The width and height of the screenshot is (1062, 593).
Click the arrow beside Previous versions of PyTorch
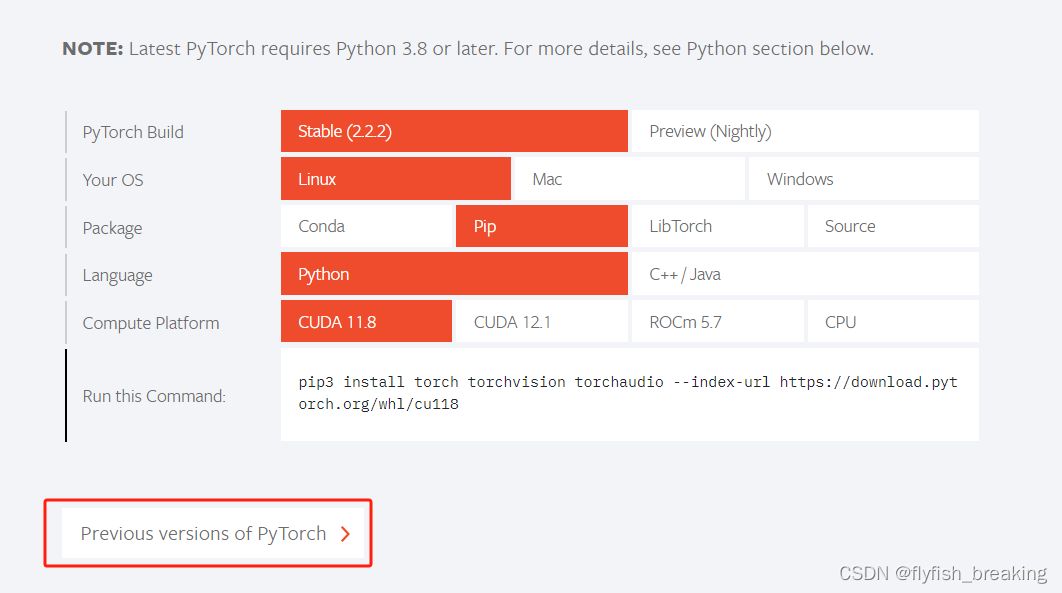345,534
